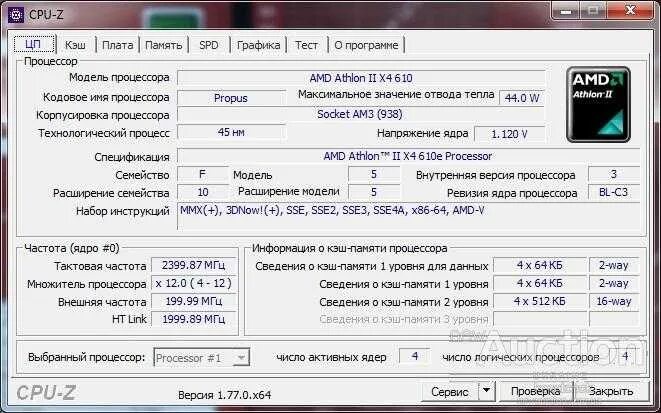Click the core voltage value 1.120 V

(x=509, y=134)
